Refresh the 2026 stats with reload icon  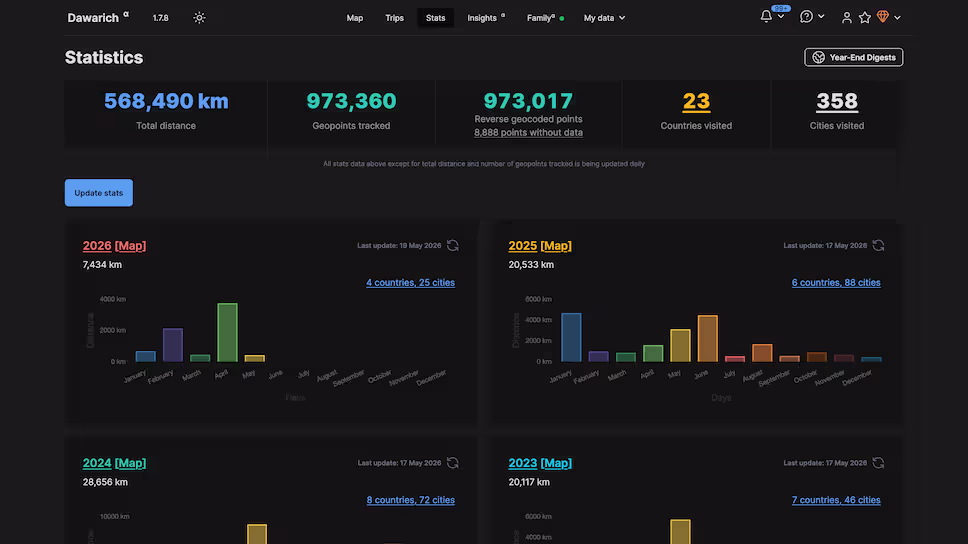pos(453,246)
